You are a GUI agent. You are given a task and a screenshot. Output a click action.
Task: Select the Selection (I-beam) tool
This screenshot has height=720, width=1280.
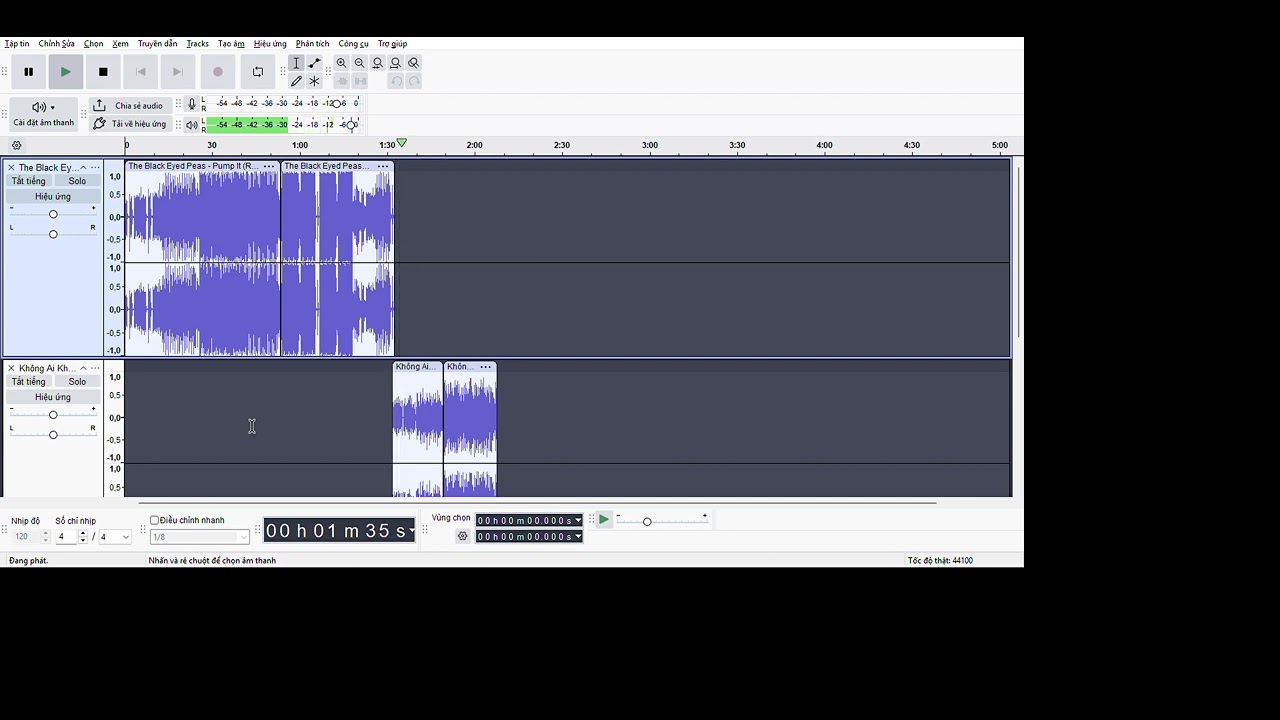click(296, 63)
